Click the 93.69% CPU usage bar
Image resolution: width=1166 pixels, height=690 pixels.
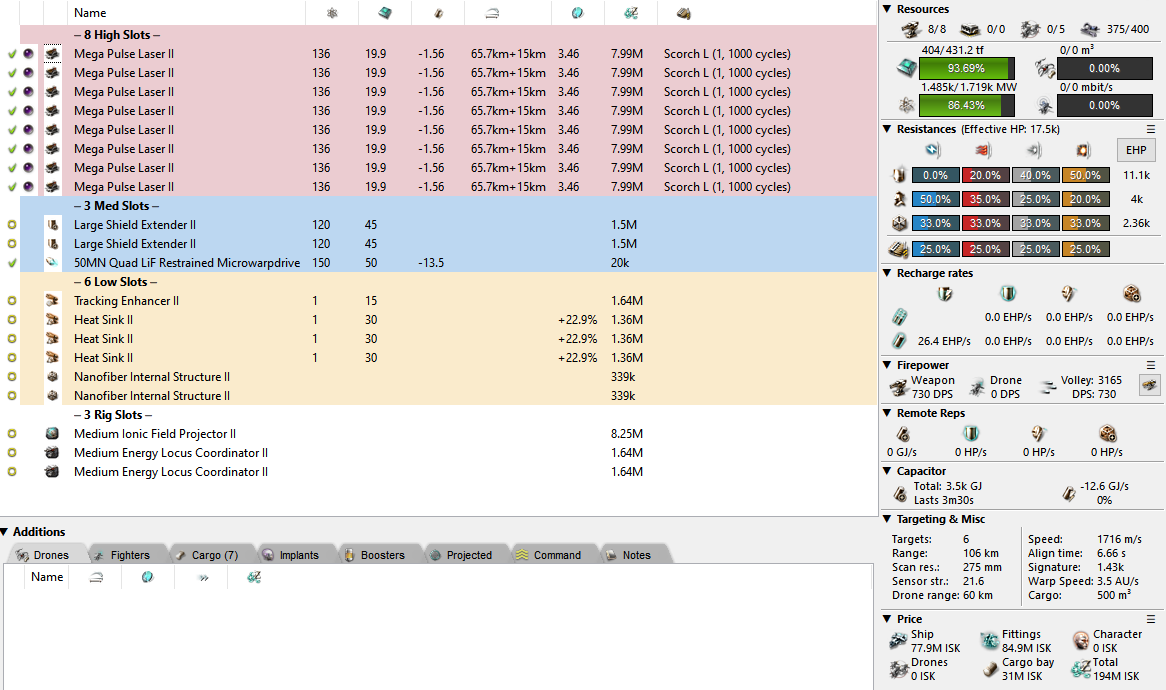click(965, 69)
